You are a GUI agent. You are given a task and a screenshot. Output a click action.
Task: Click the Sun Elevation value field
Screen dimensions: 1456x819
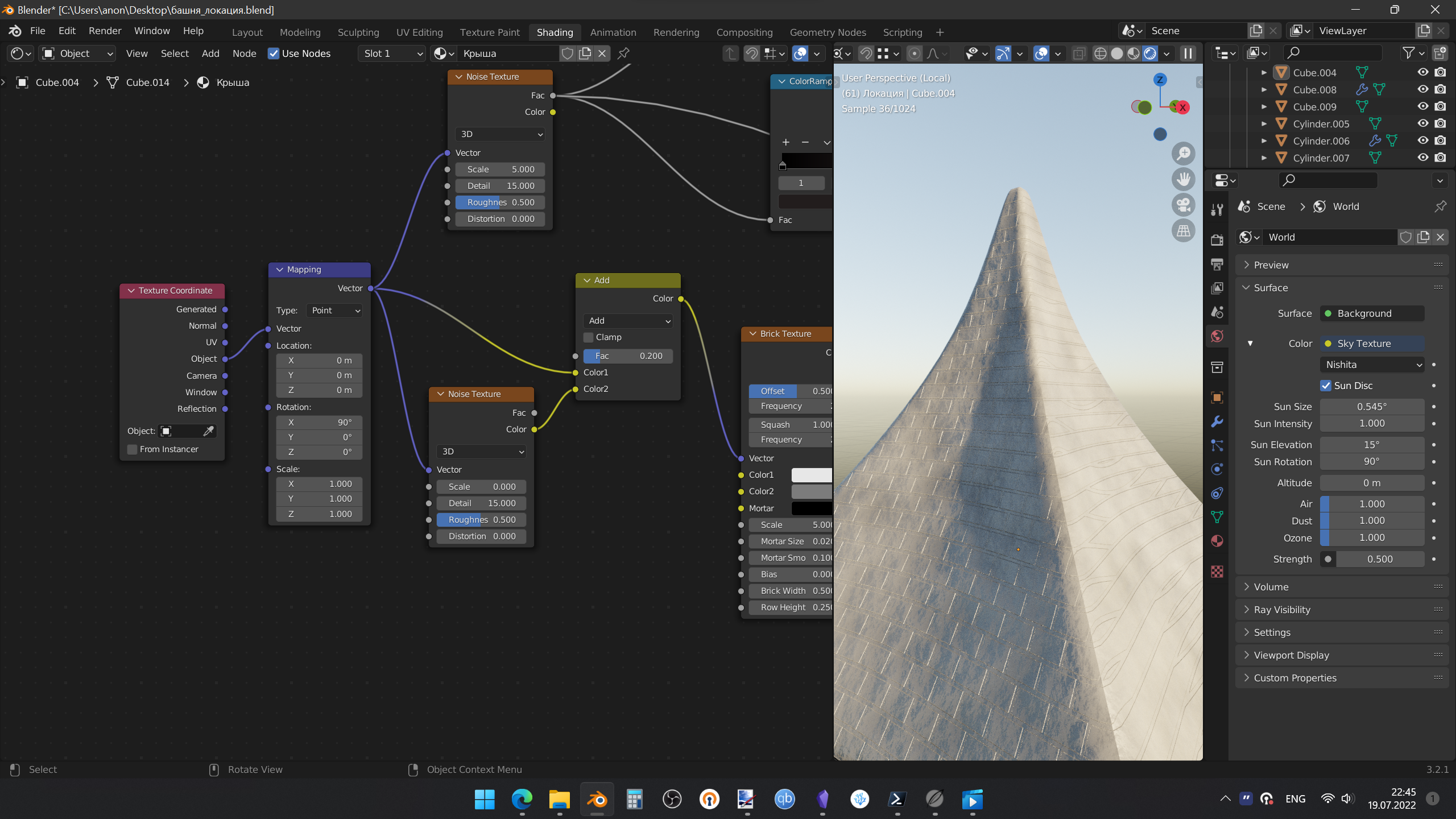tap(1372, 445)
